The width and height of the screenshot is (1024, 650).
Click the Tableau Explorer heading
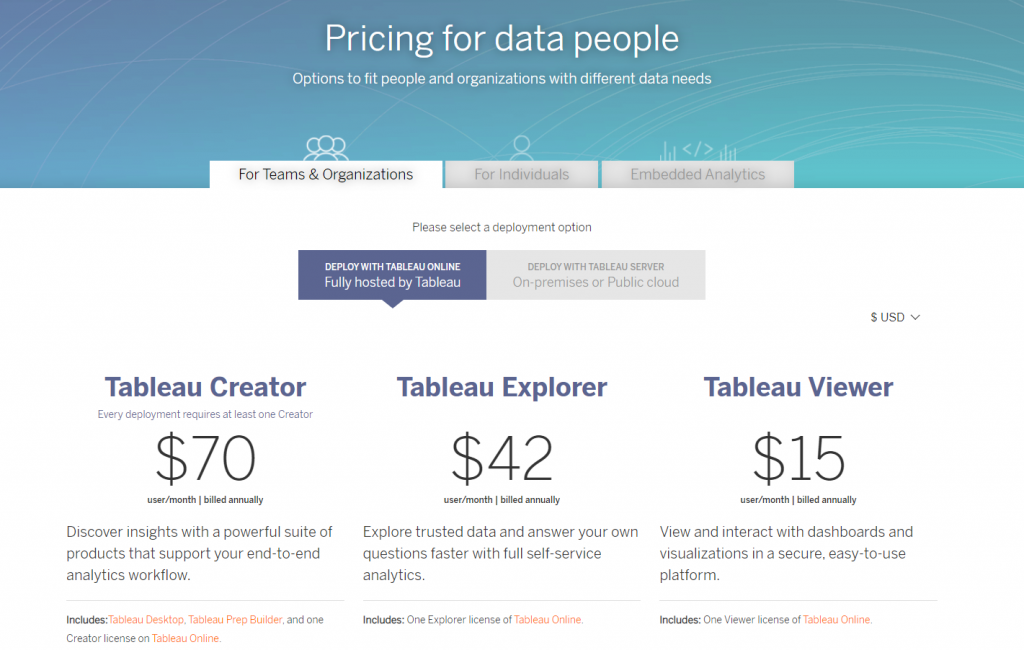pos(501,387)
